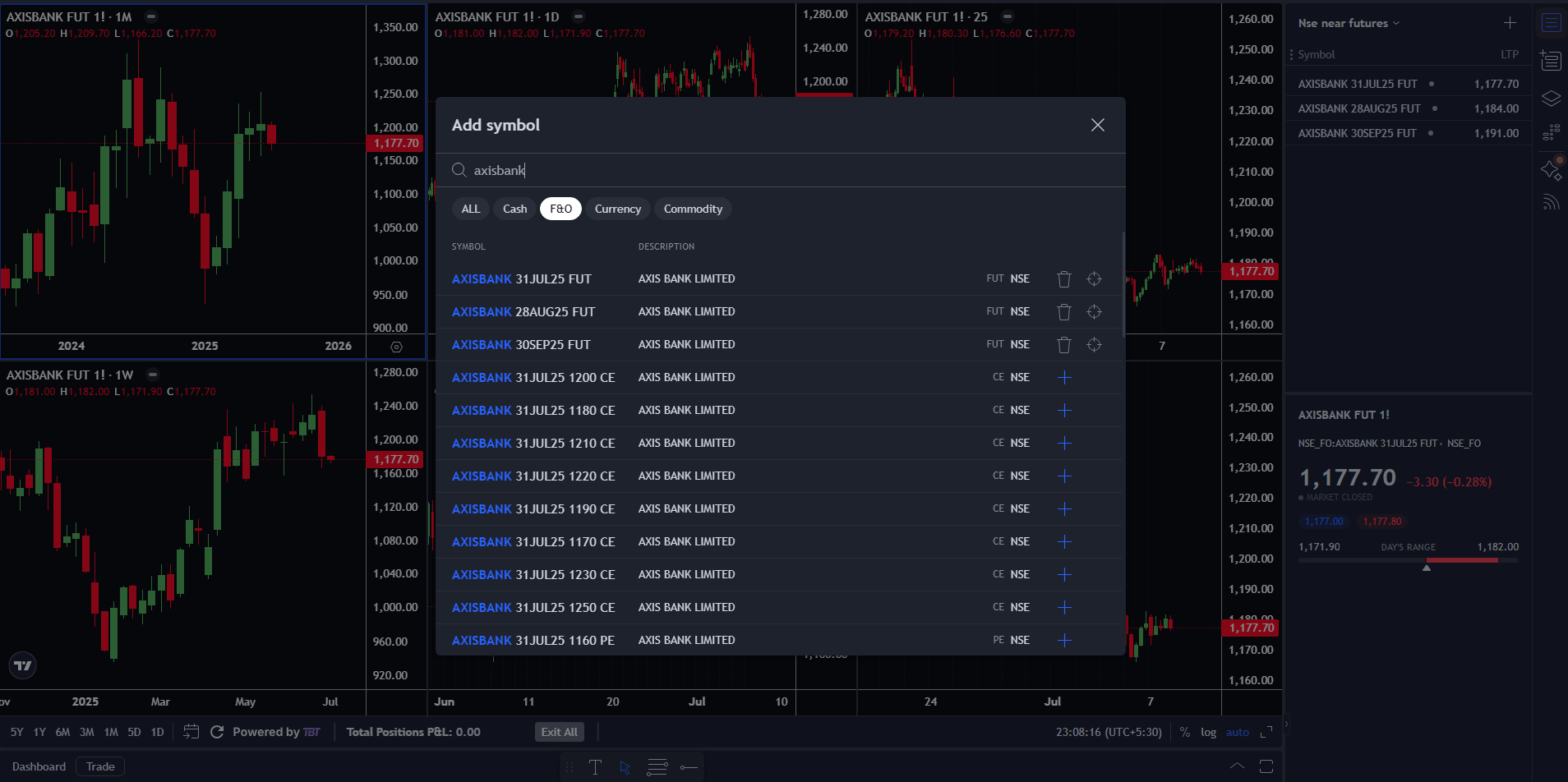Select the Cash filter tab
Viewport: 1568px width, 782px height.
click(515, 209)
